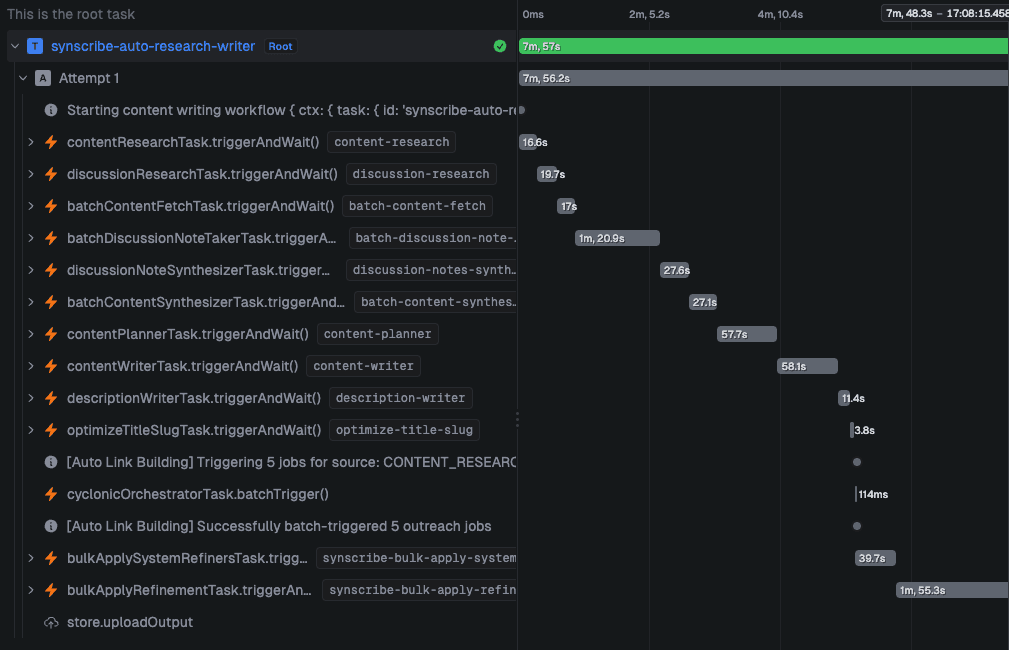
Task: Select the 27.6s timeline span
Action: (674, 270)
